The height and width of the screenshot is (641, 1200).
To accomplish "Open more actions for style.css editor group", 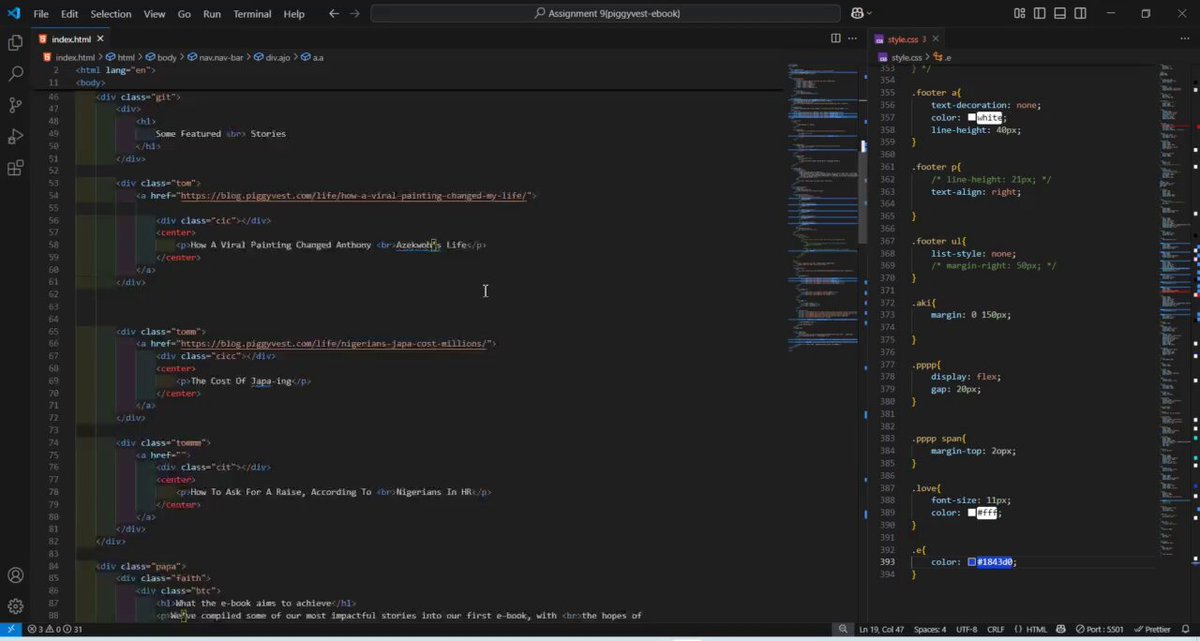I will tap(1186, 38).
